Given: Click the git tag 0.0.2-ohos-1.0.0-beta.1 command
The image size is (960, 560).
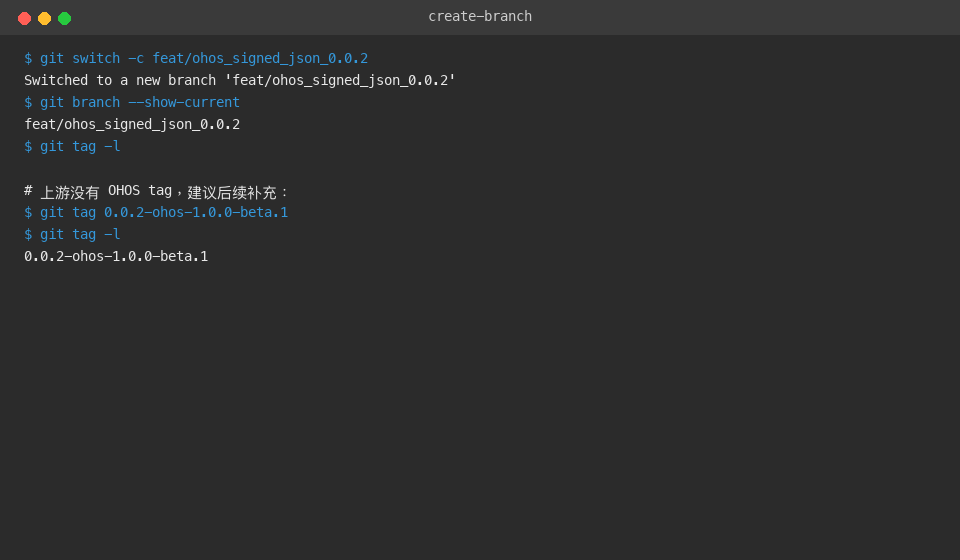Looking at the screenshot, I should click(x=156, y=212).
